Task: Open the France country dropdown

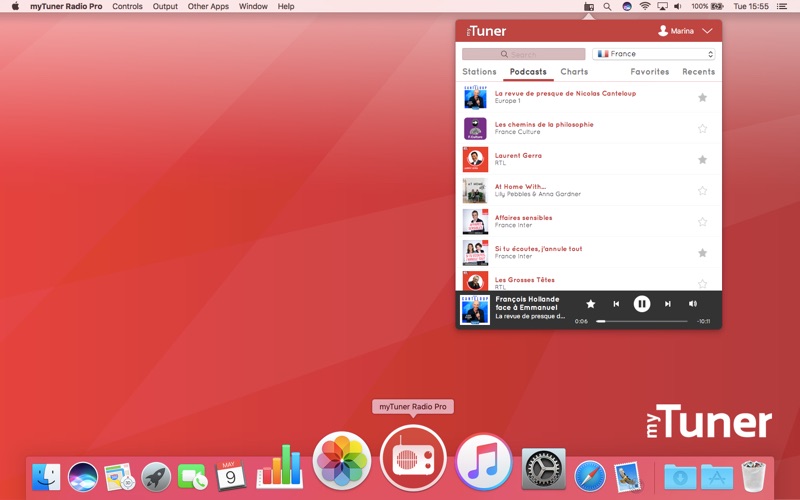Action: click(x=654, y=54)
